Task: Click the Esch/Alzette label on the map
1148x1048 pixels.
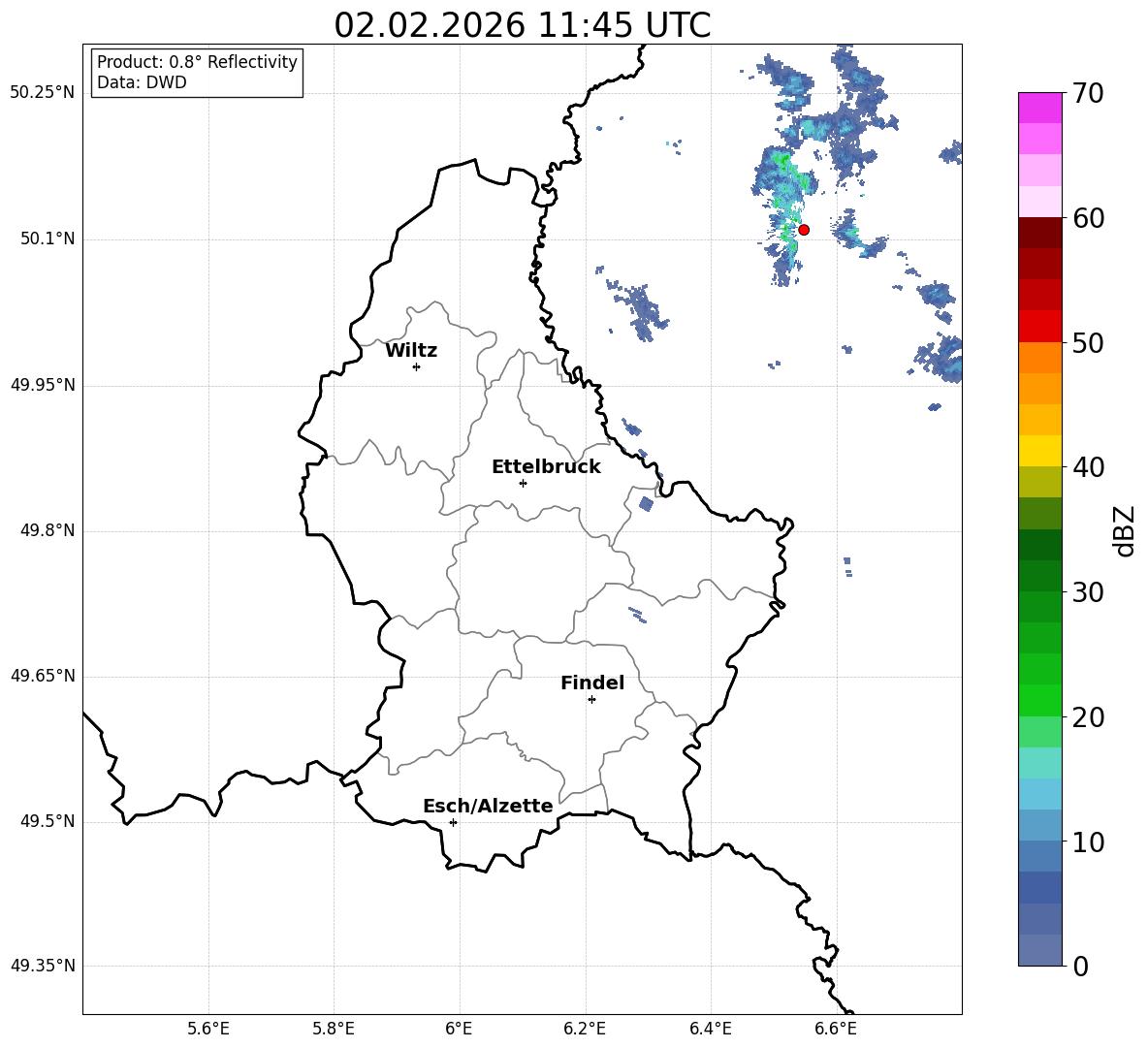Action: [488, 806]
